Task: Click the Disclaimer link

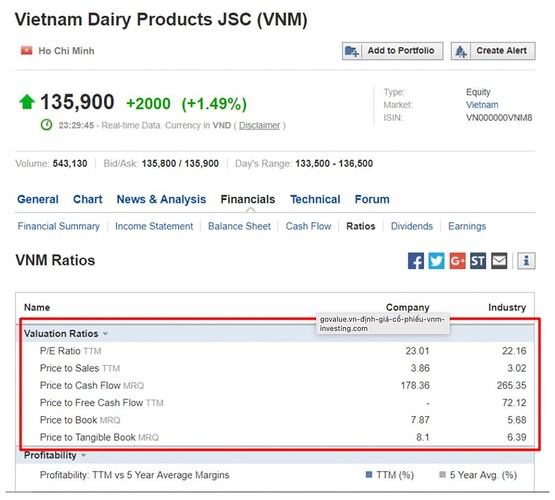Action: coord(259,126)
